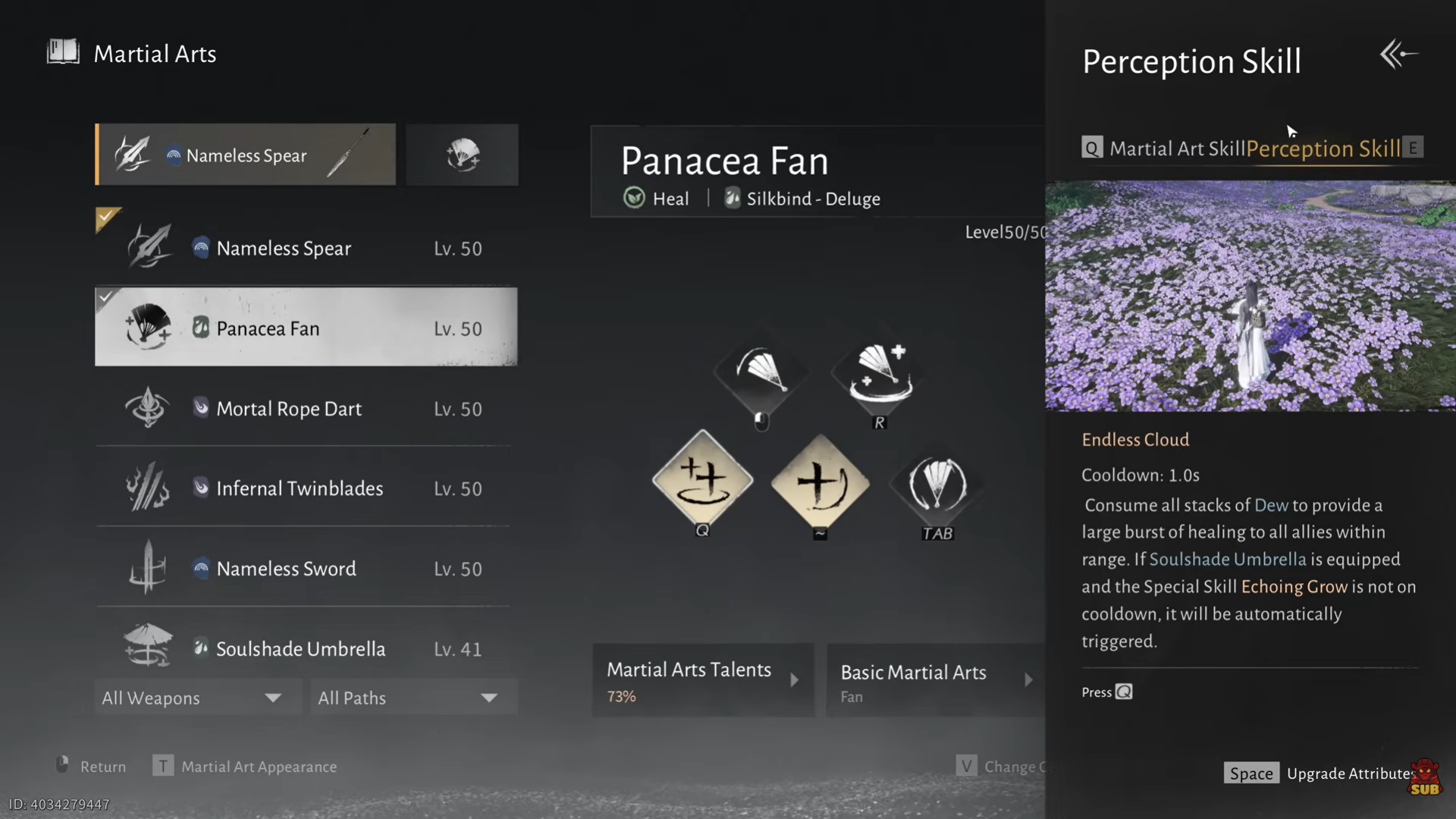
Task: Switch to the Perception Skill tab
Action: coord(1323,149)
